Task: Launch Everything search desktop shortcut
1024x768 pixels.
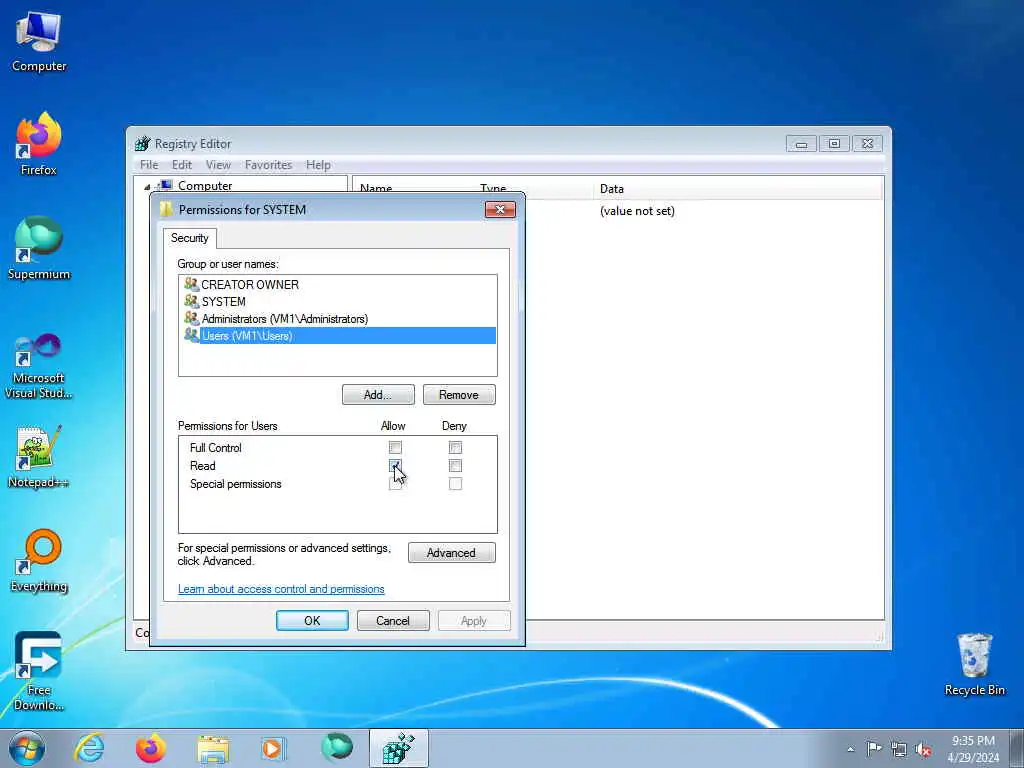Action: [39, 561]
